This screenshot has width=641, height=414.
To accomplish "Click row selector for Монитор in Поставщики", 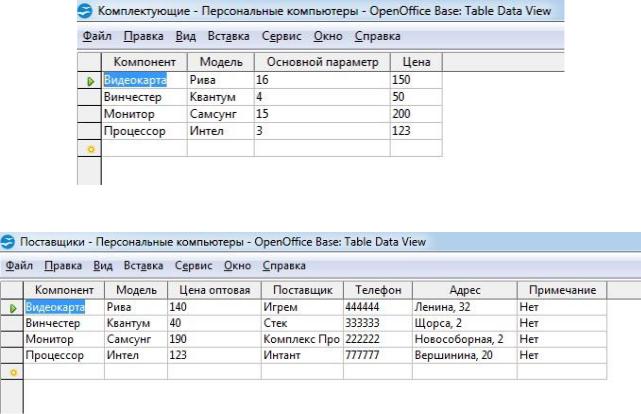I will point(12,339).
